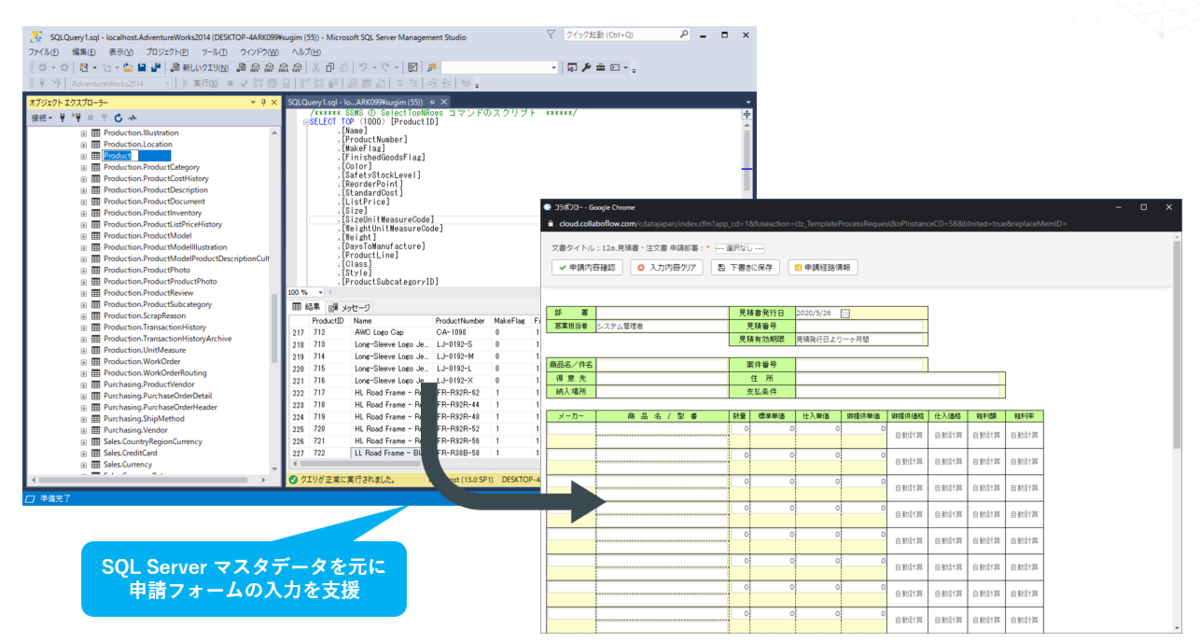Click the ProductNumber column header in results
The image size is (1200, 642).
[x=460, y=320]
